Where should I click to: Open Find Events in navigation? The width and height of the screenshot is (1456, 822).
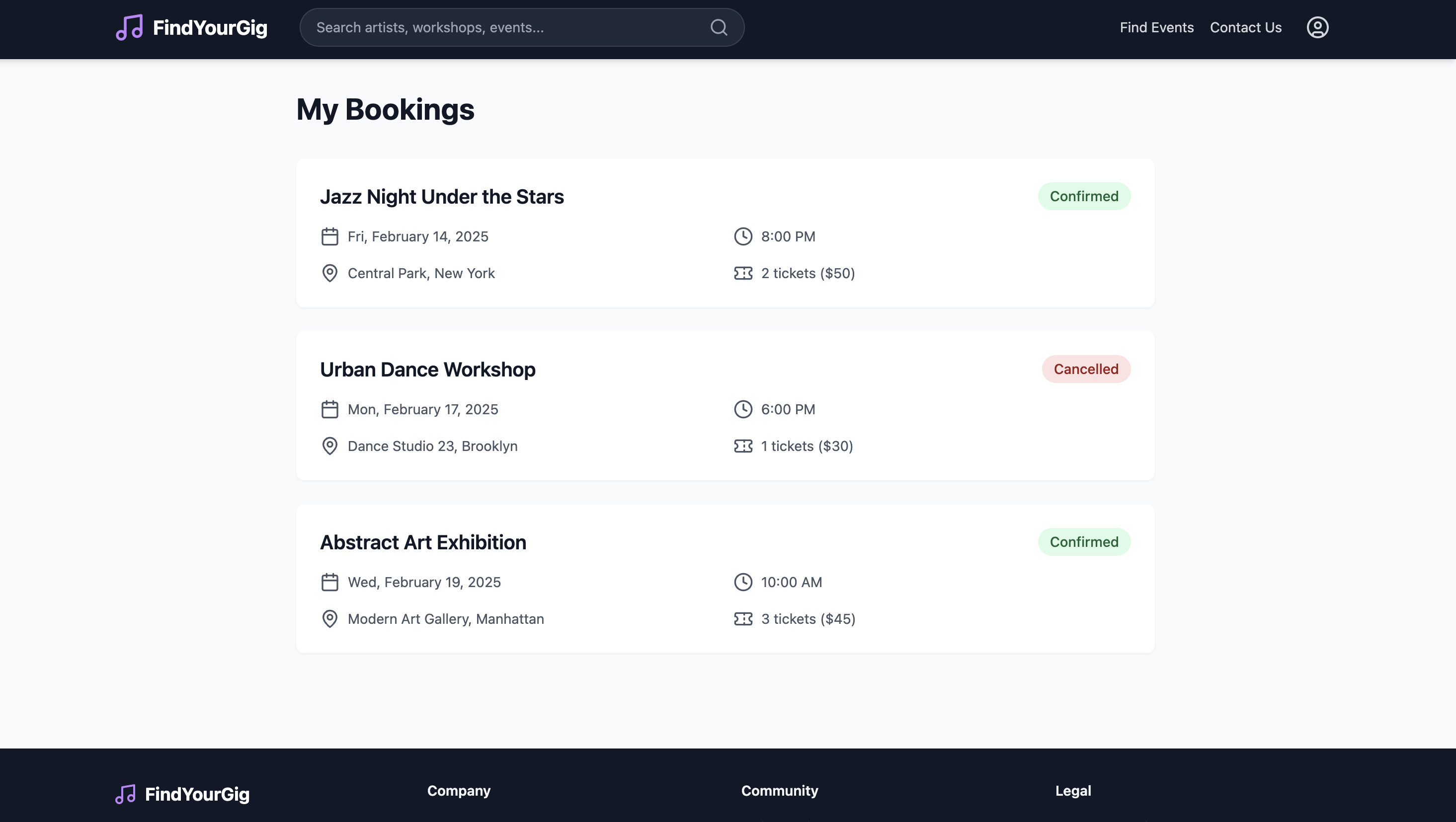click(1156, 28)
